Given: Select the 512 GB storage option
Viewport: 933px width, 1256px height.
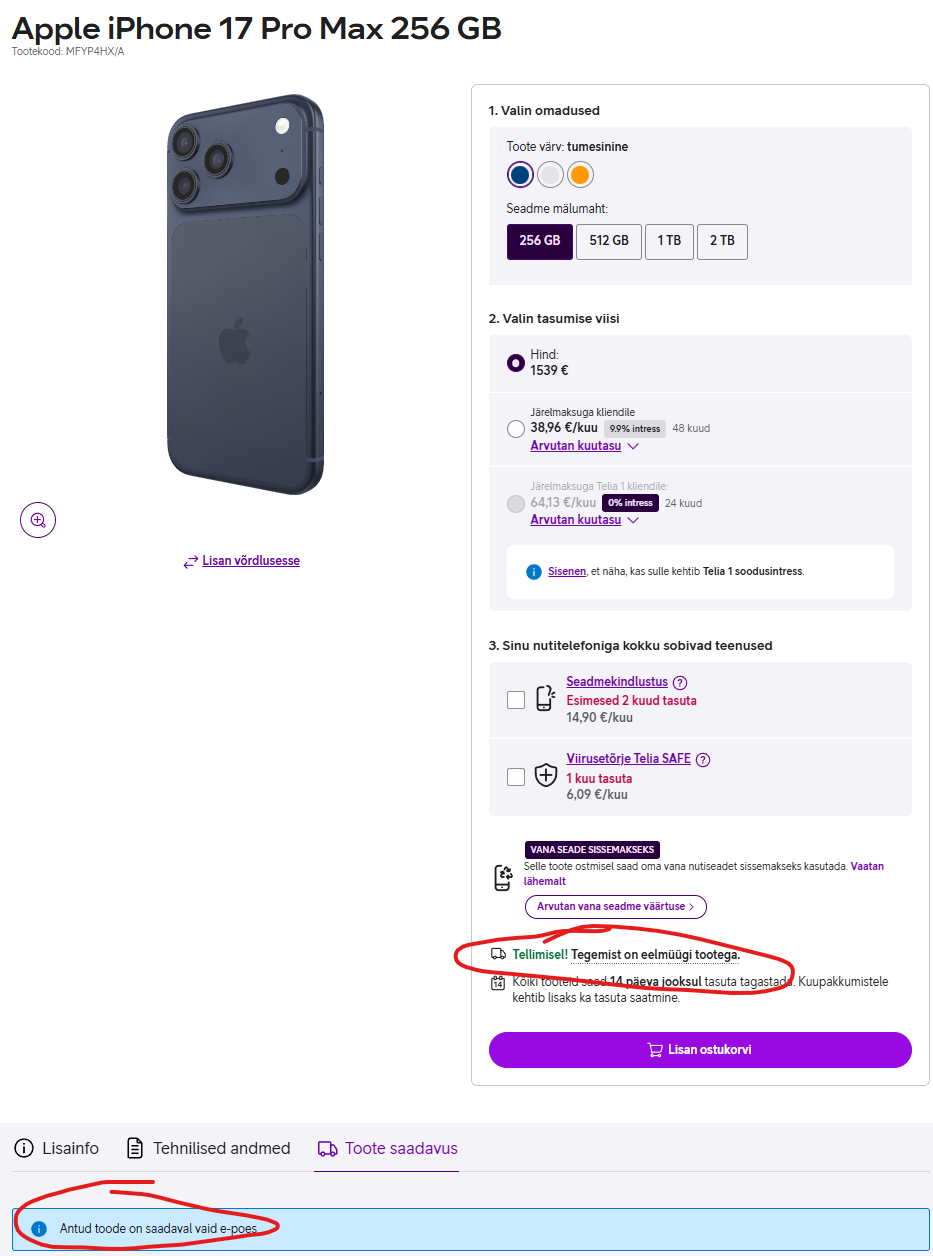Looking at the screenshot, I should pyautogui.click(x=609, y=241).
